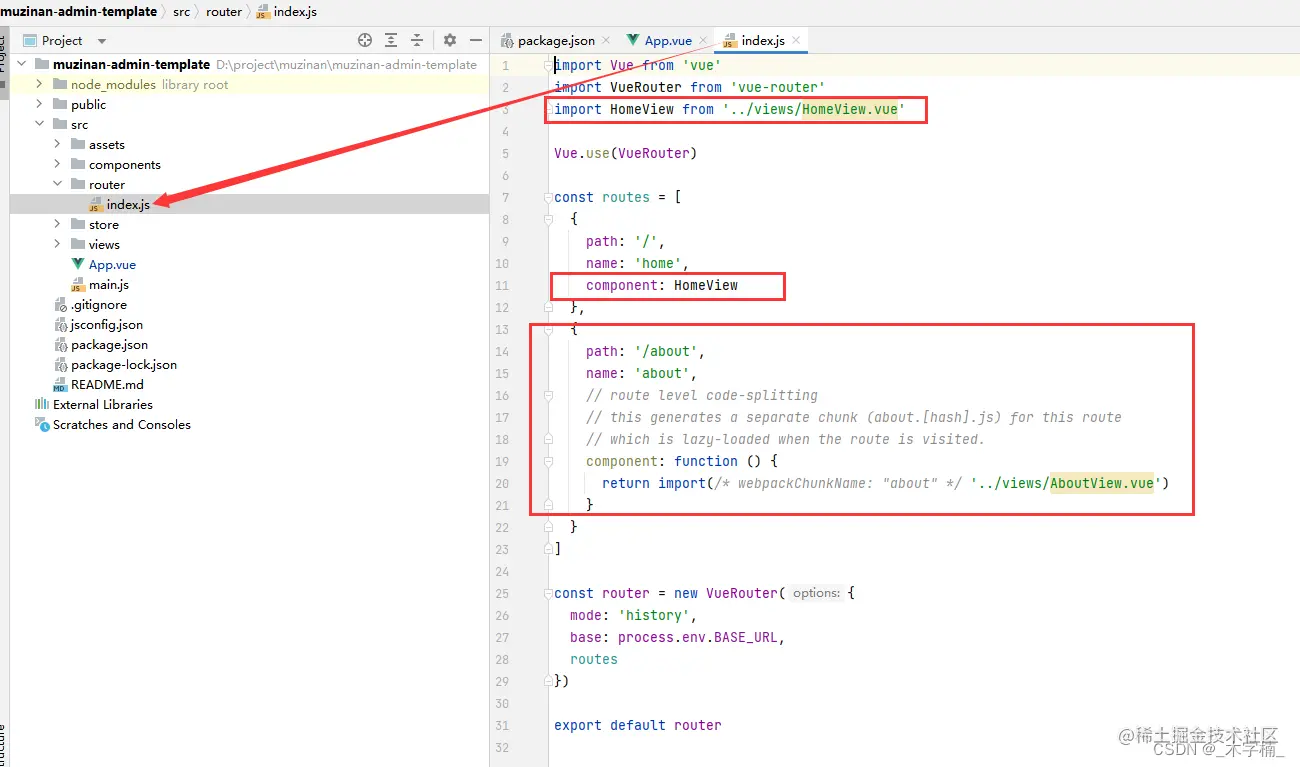The image size is (1300, 767).
Task: Click "mode: 'history'" on line 27
Action: pos(630,615)
